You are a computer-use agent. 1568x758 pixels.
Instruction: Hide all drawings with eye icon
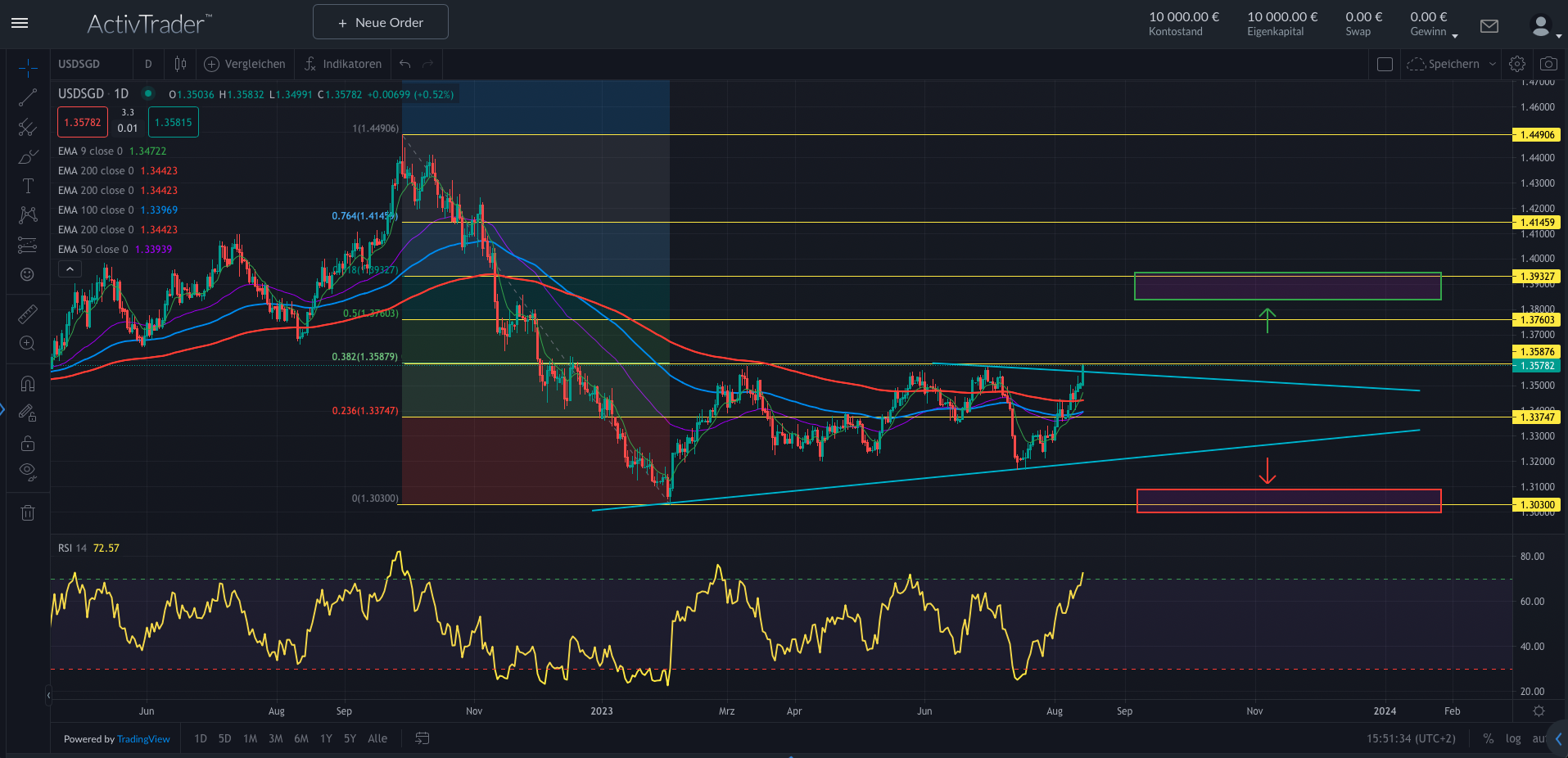click(x=28, y=471)
